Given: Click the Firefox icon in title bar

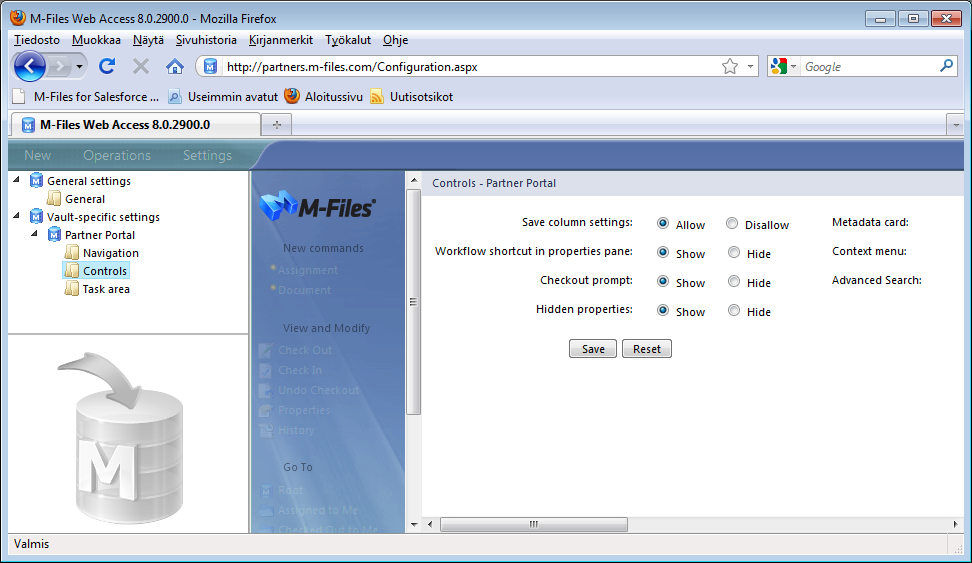Looking at the screenshot, I should 18,18.
